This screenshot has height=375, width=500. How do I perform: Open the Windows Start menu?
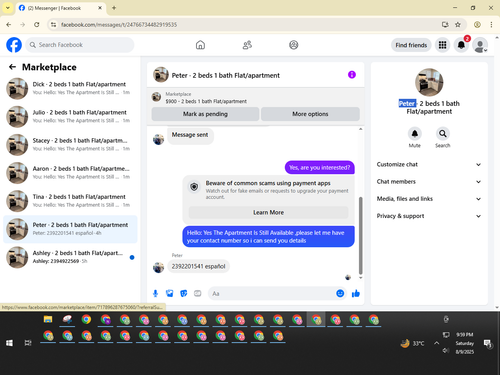[9, 343]
